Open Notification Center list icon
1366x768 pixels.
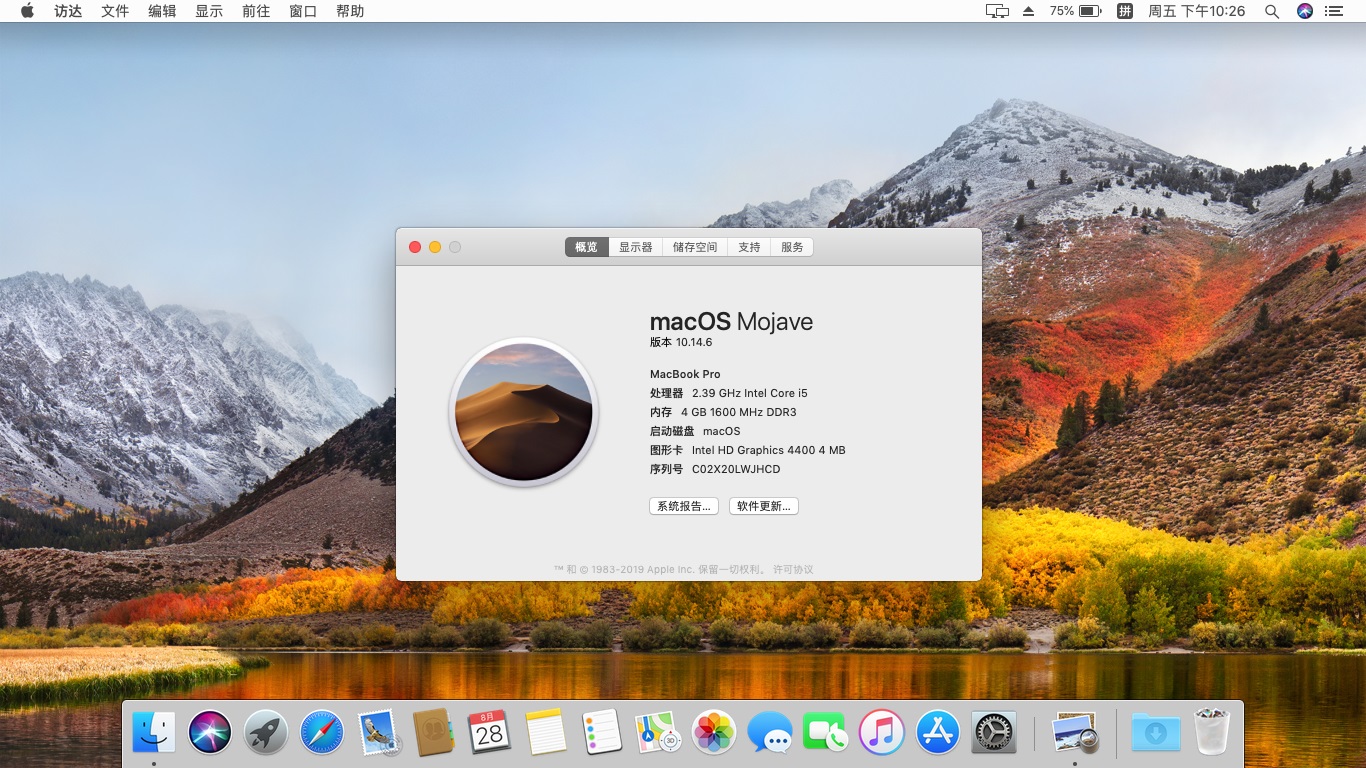point(1334,11)
